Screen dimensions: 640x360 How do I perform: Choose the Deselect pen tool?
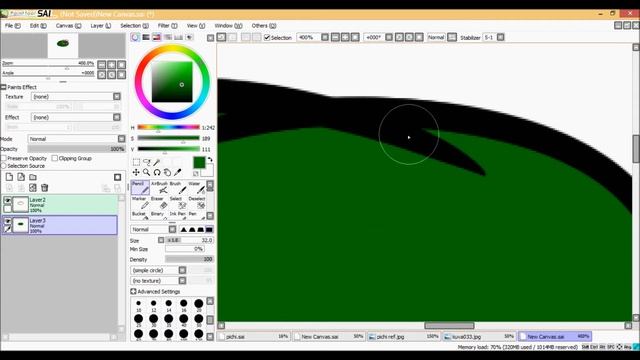(x=197, y=202)
